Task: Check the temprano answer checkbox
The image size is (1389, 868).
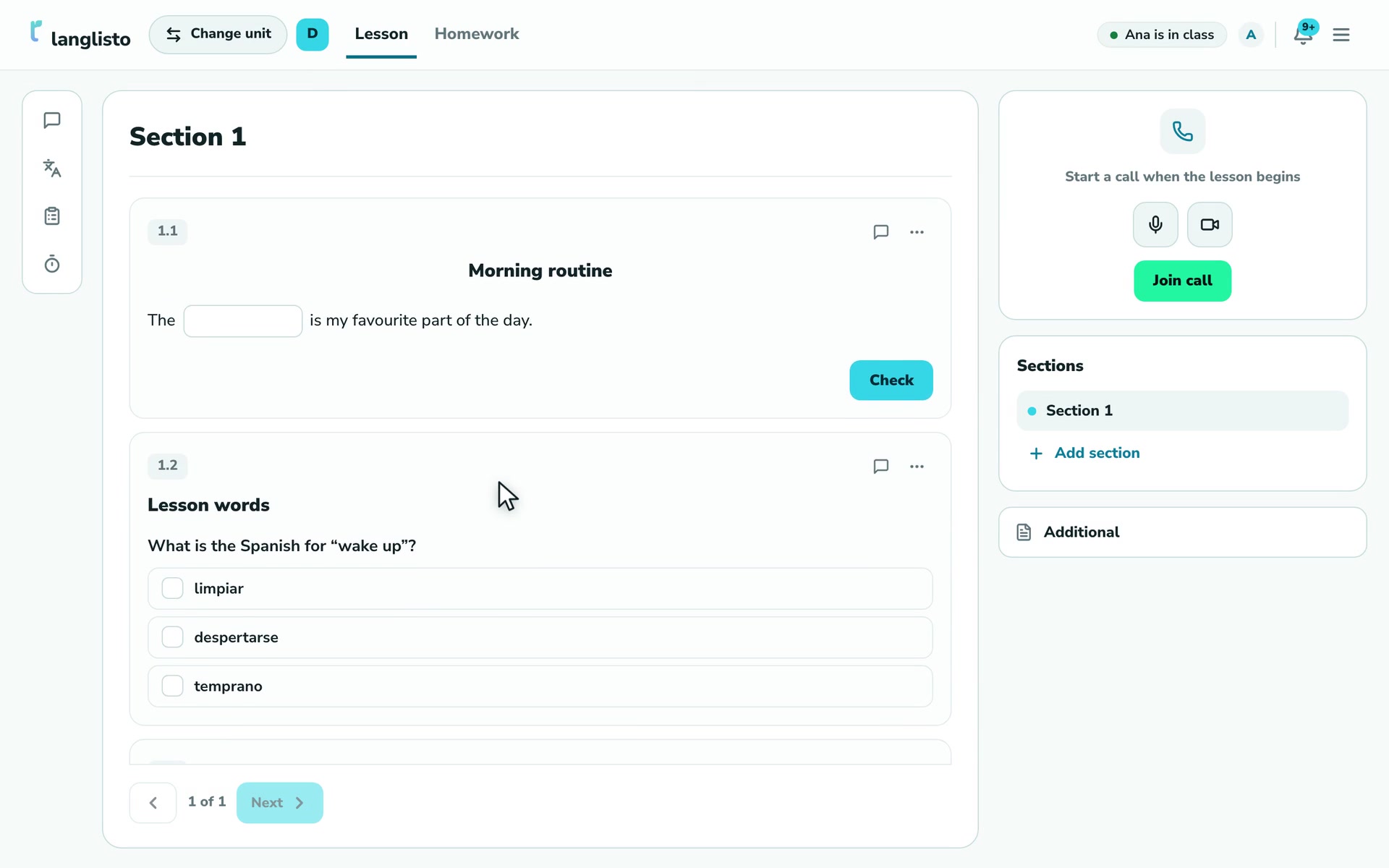Action: (x=172, y=686)
